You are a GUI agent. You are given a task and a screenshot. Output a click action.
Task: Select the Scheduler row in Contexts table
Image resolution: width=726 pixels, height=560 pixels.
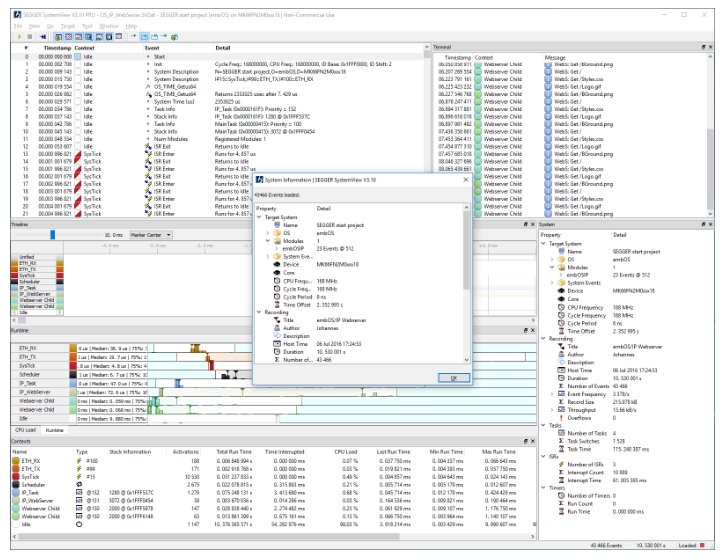(273, 484)
